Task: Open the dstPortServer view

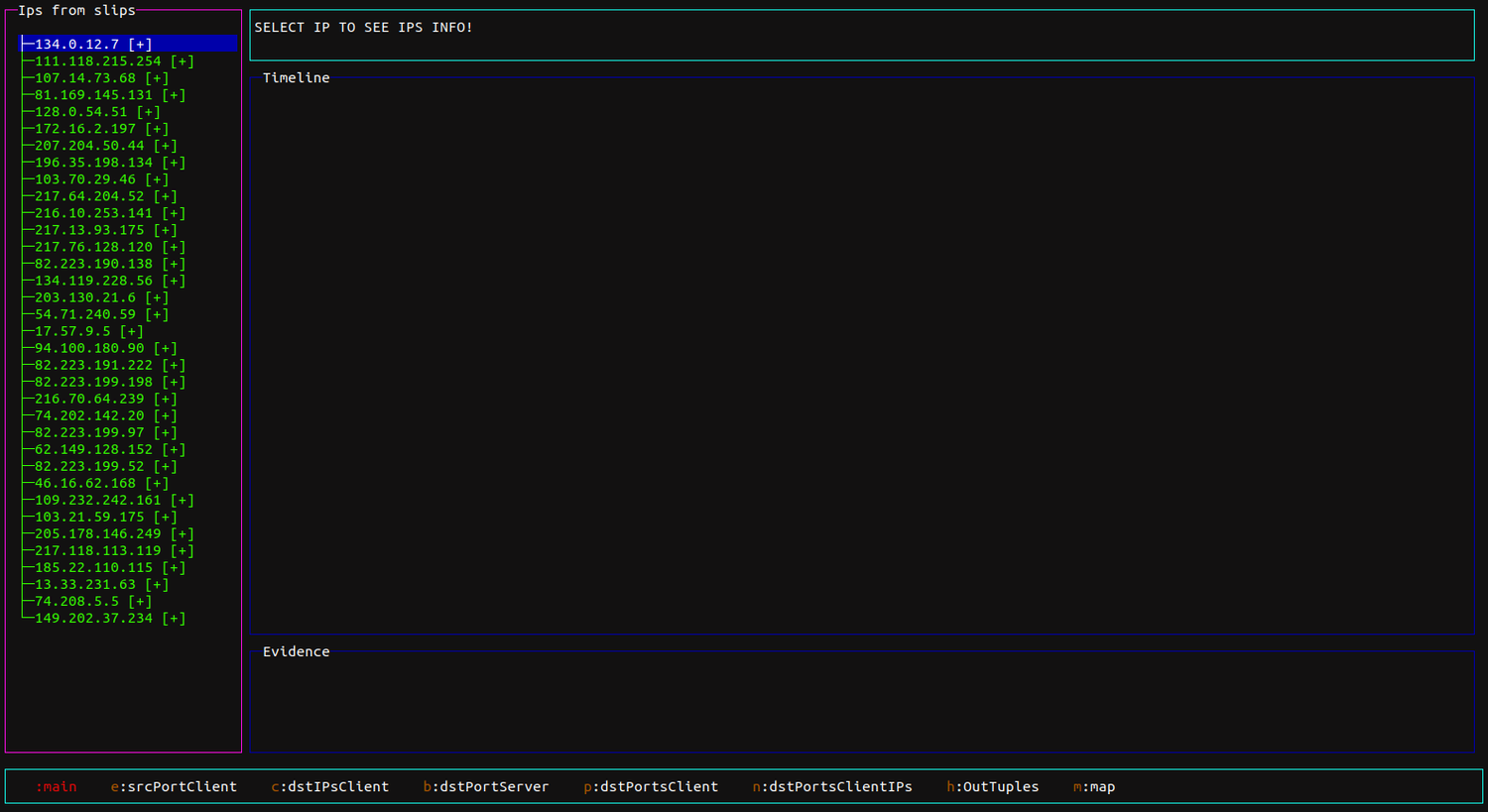Action: 486,786
